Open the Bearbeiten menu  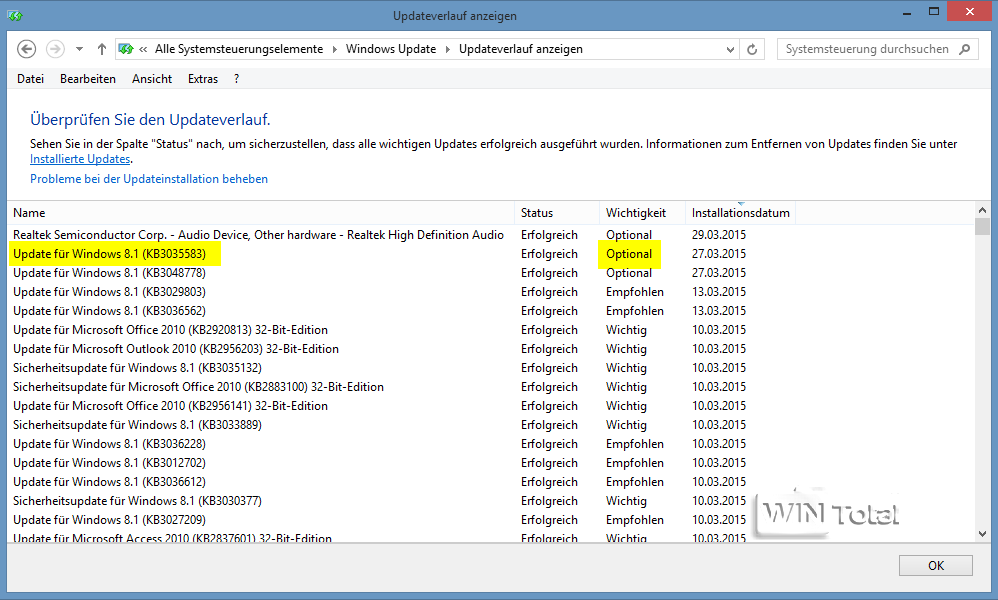[x=88, y=79]
